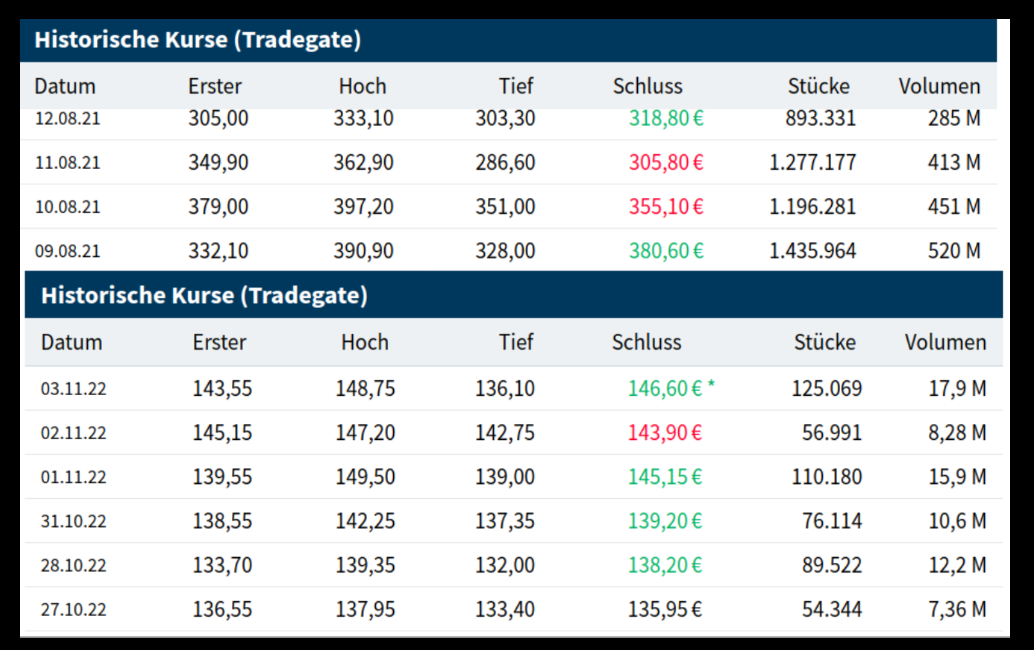The image size is (1034, 650).
Task: Select the 397,20 high value for 10.08.21
Action: pos(363,207)
